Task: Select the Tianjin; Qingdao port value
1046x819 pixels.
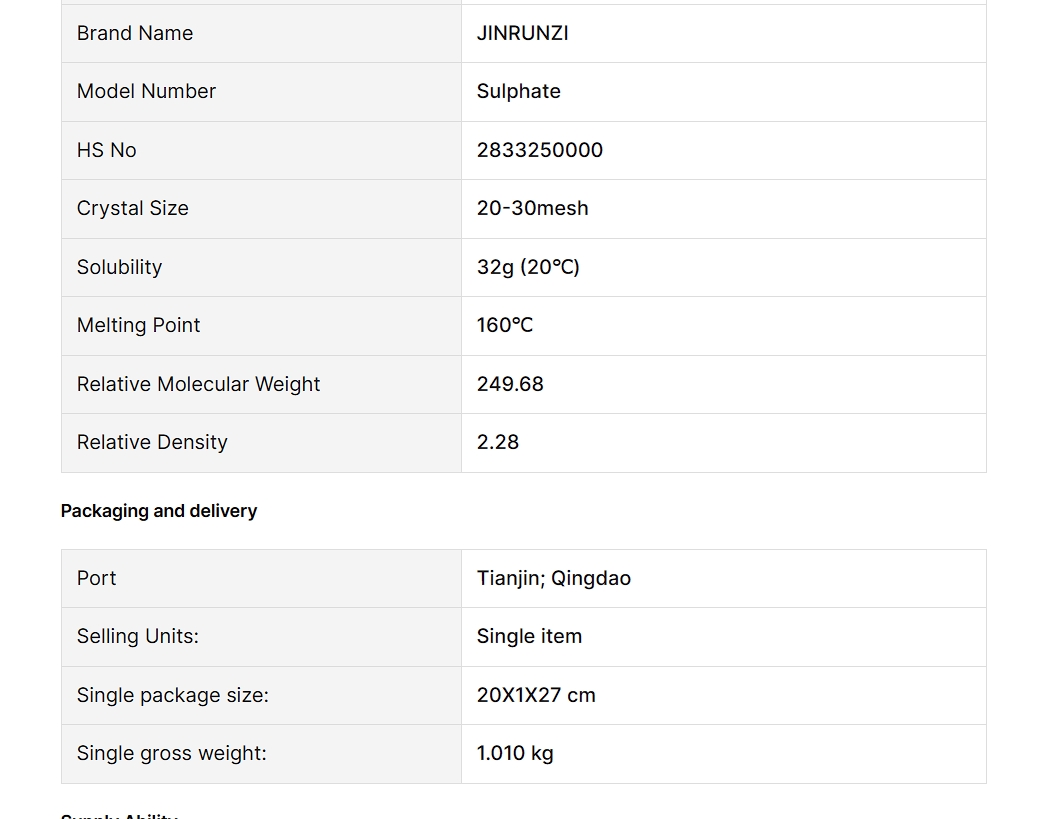Action: click(553, 578)
